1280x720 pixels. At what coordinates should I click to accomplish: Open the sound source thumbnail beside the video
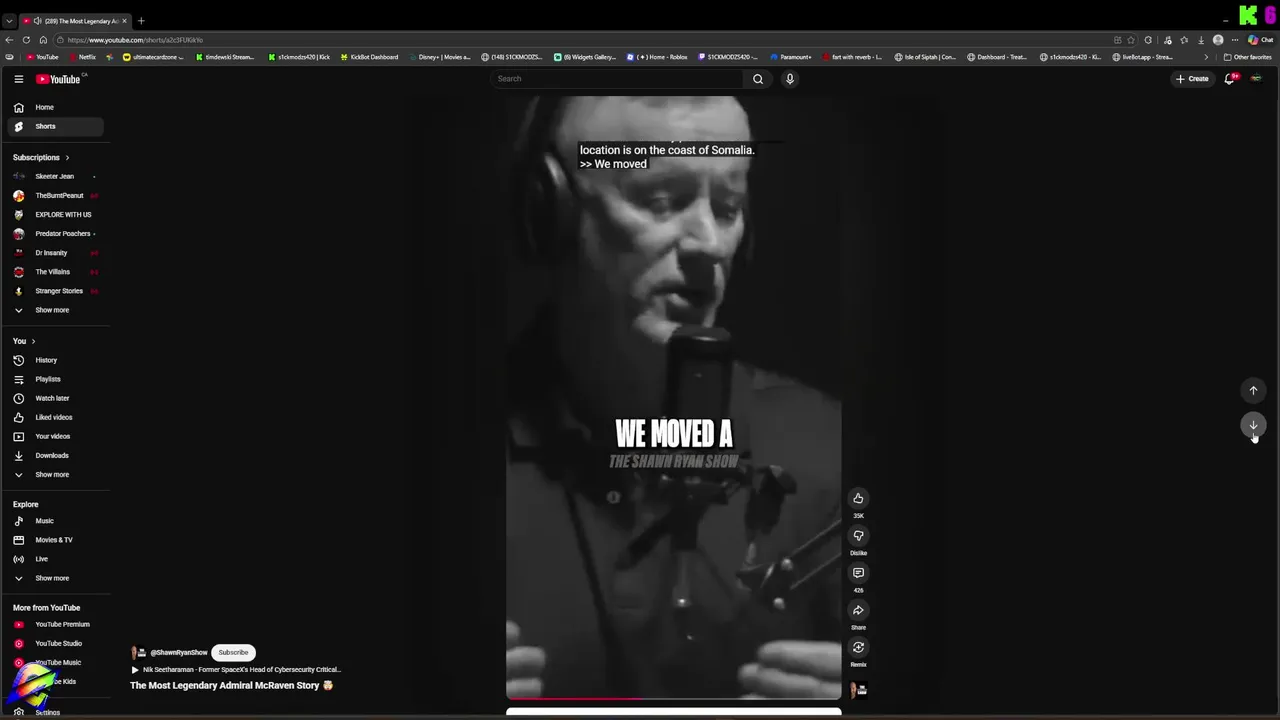(858, 689)
